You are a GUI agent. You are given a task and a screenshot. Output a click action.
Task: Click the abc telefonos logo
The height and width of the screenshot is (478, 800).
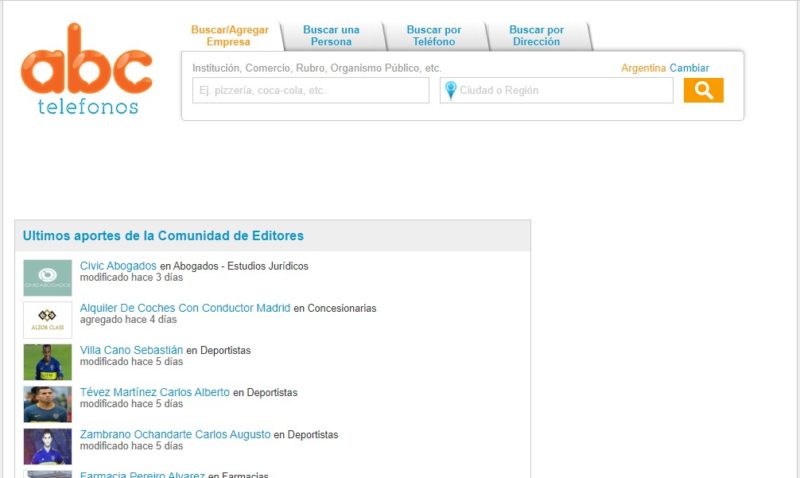point(87,69)
